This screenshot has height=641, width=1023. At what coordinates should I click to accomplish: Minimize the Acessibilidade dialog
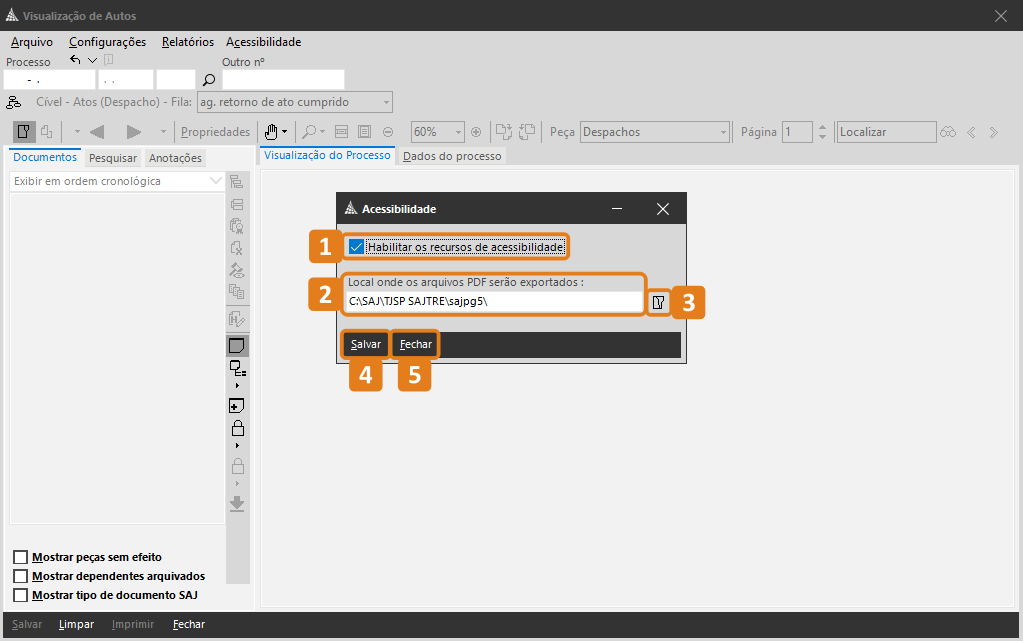coord(617,209)
